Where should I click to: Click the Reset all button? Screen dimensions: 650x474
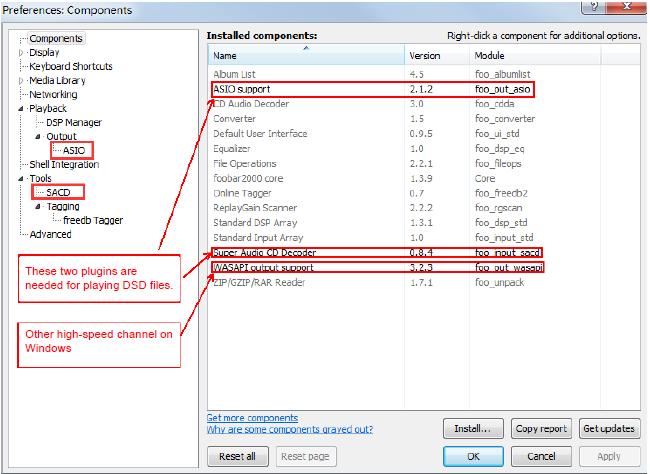pos(238,456)
